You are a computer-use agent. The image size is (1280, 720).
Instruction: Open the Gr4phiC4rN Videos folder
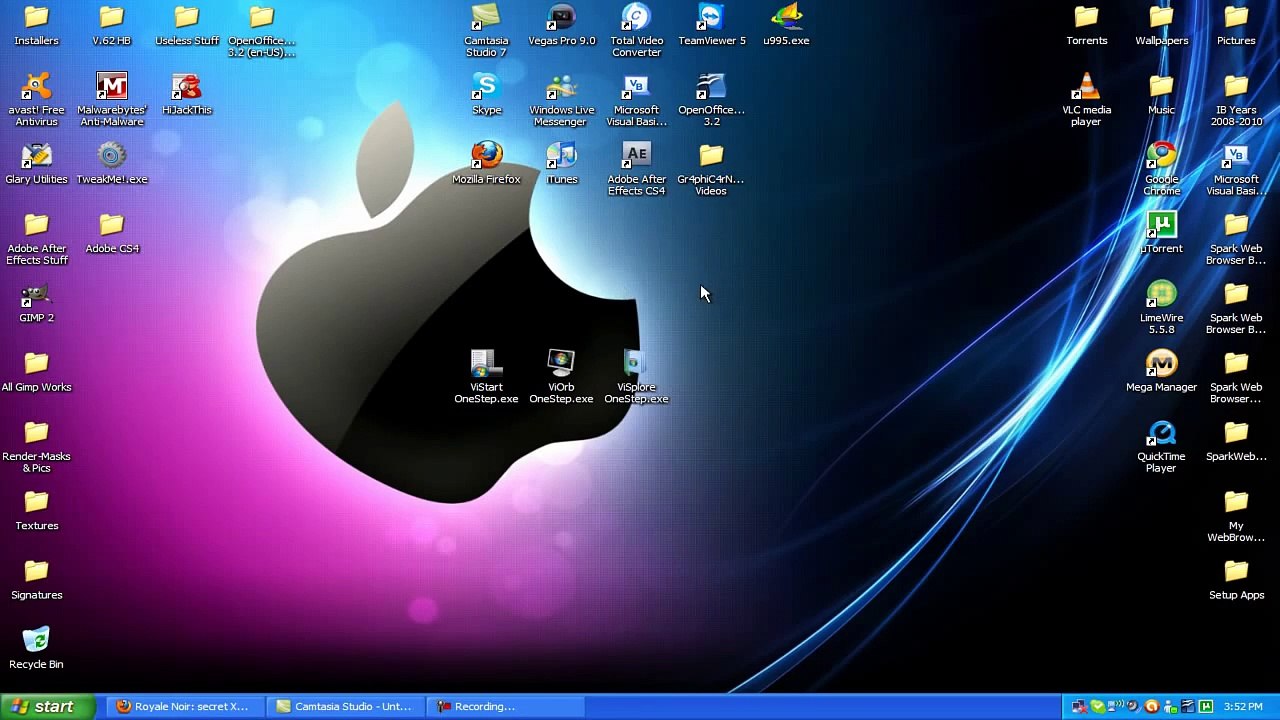point(711,169)
